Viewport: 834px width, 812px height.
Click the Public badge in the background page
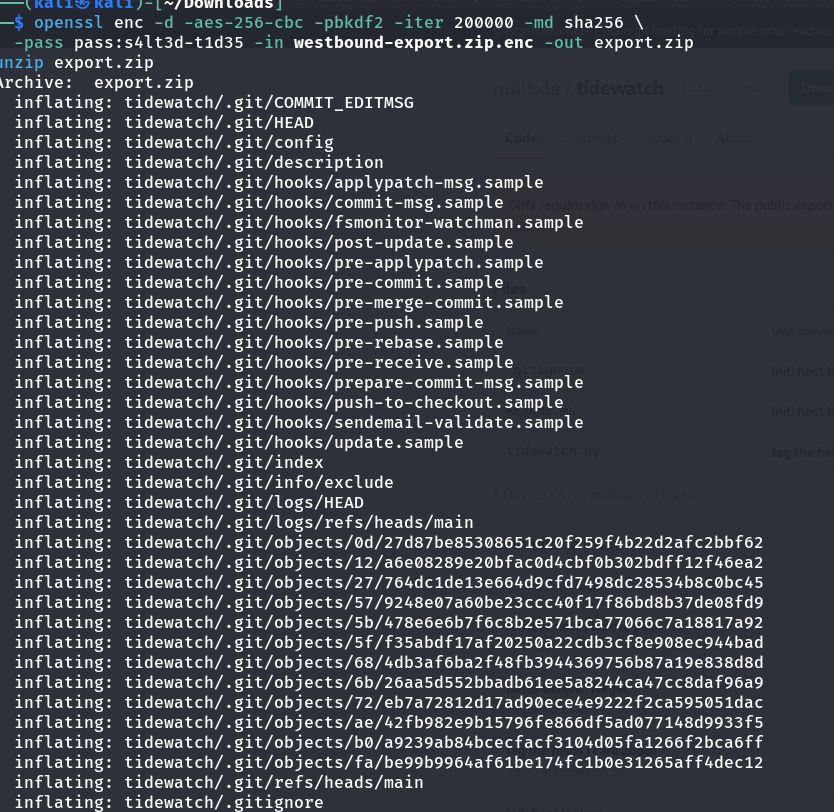click(x=699, y=88)
